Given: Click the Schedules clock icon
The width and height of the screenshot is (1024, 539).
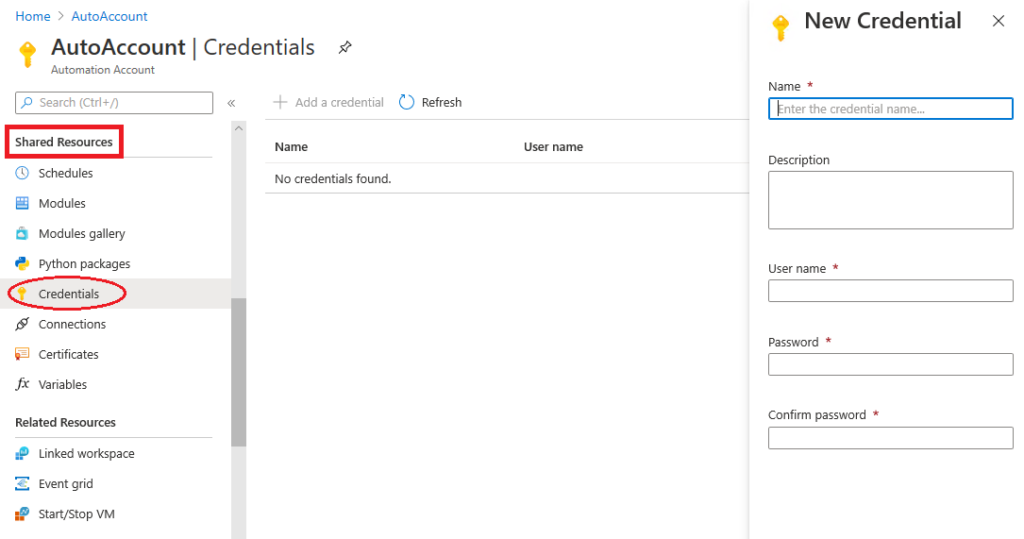Looking at the screenshot, I should pos(22,173).
